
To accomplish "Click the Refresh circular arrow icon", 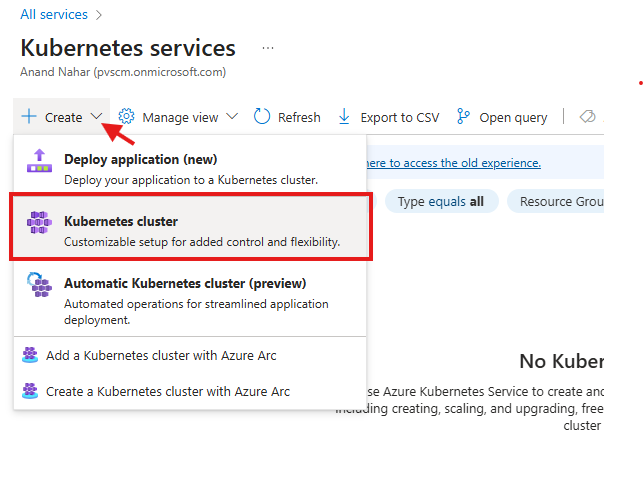I will click(262, 116).
